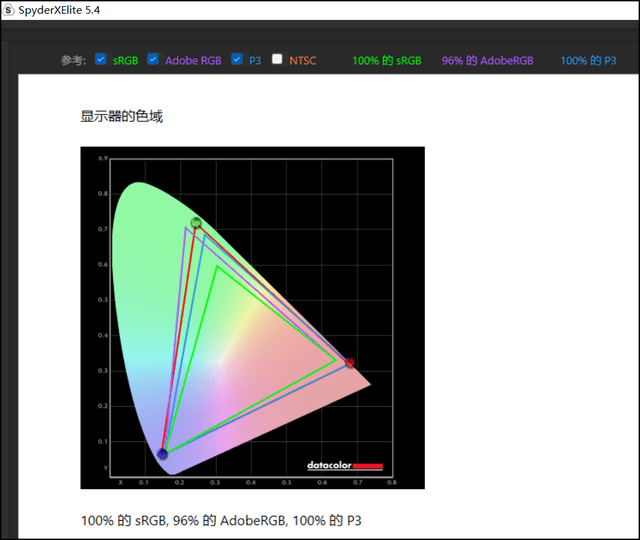Click the SpyderXElite app icon in title bar
640x540 pixels.
tap(9, 9)
